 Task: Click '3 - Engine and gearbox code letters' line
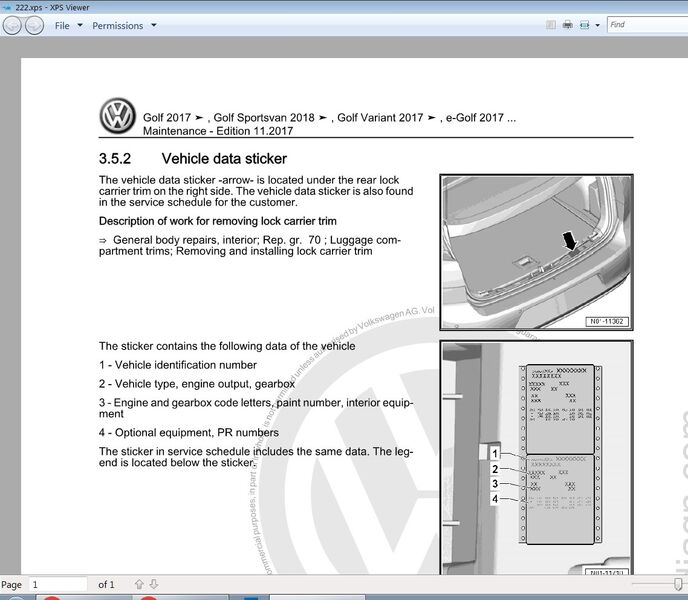(x=256, y=408)
